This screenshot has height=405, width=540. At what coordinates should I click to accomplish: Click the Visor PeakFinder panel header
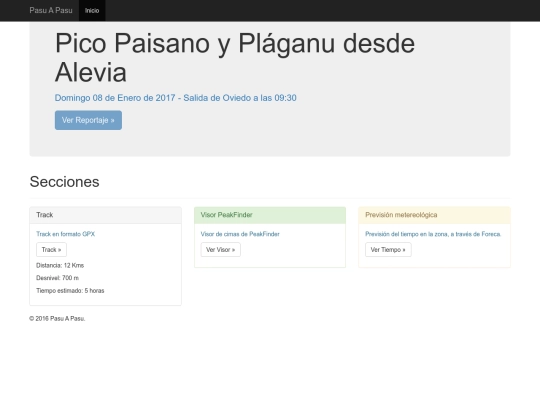coord(270,215)
